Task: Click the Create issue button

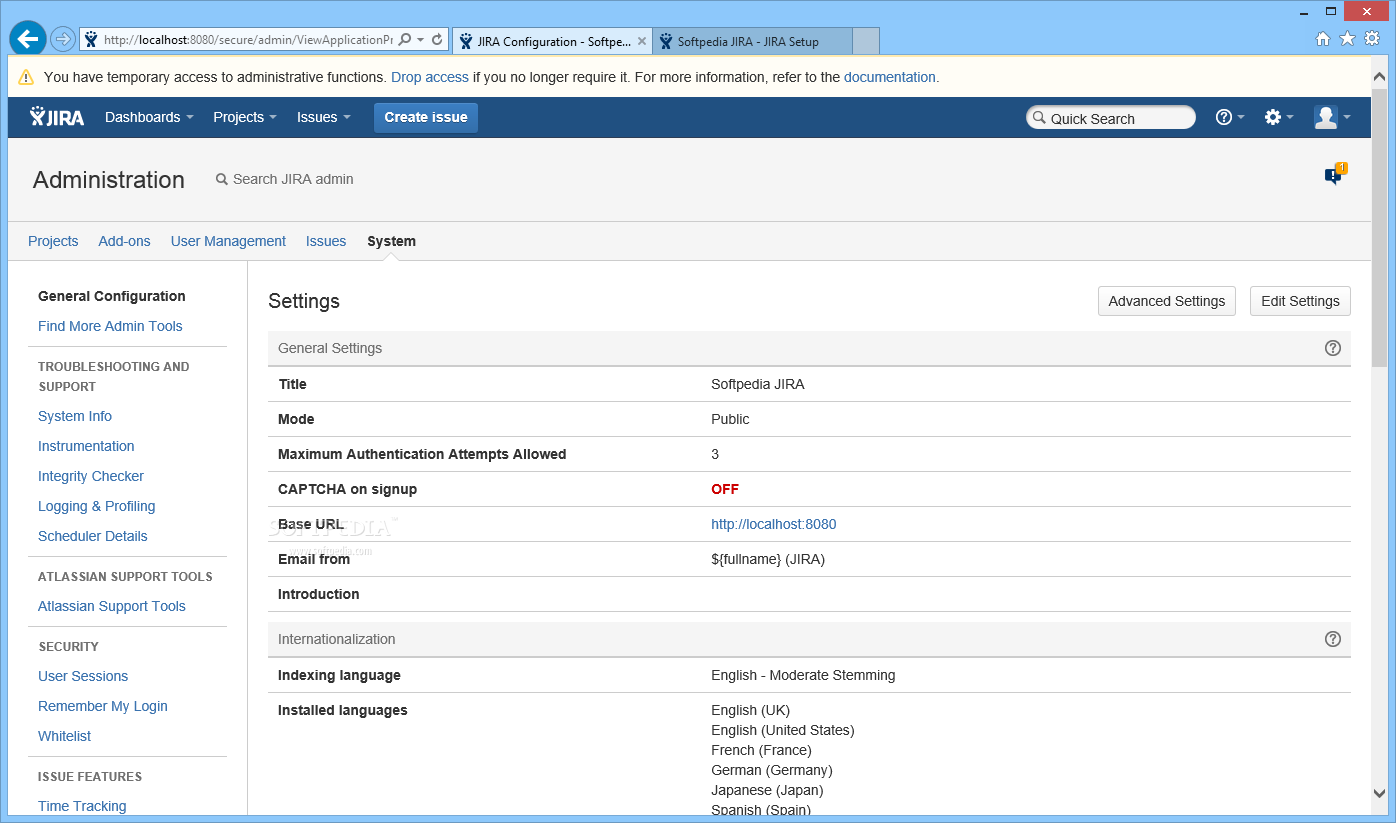Action: point(426,117)
